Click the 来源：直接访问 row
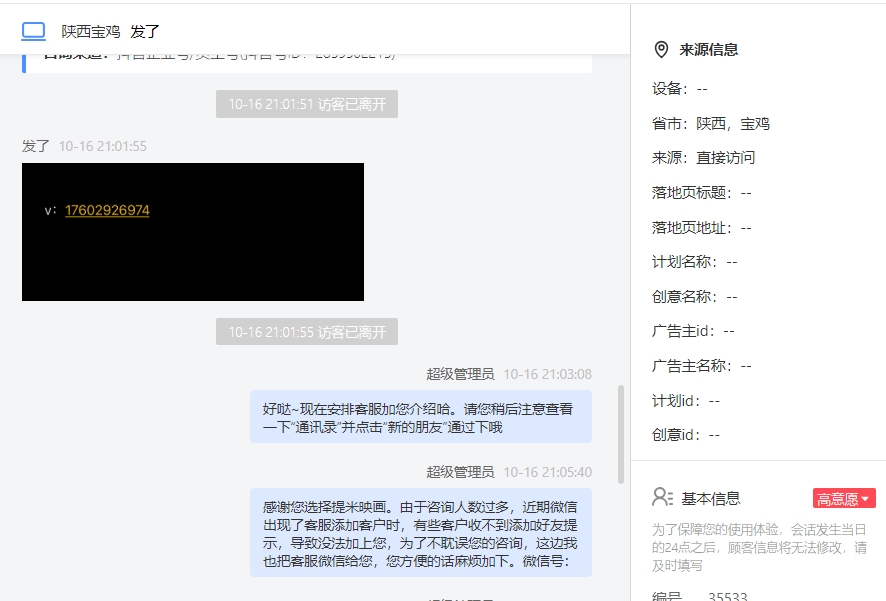This screenshot has width=886, height=601. pos(703,158)
